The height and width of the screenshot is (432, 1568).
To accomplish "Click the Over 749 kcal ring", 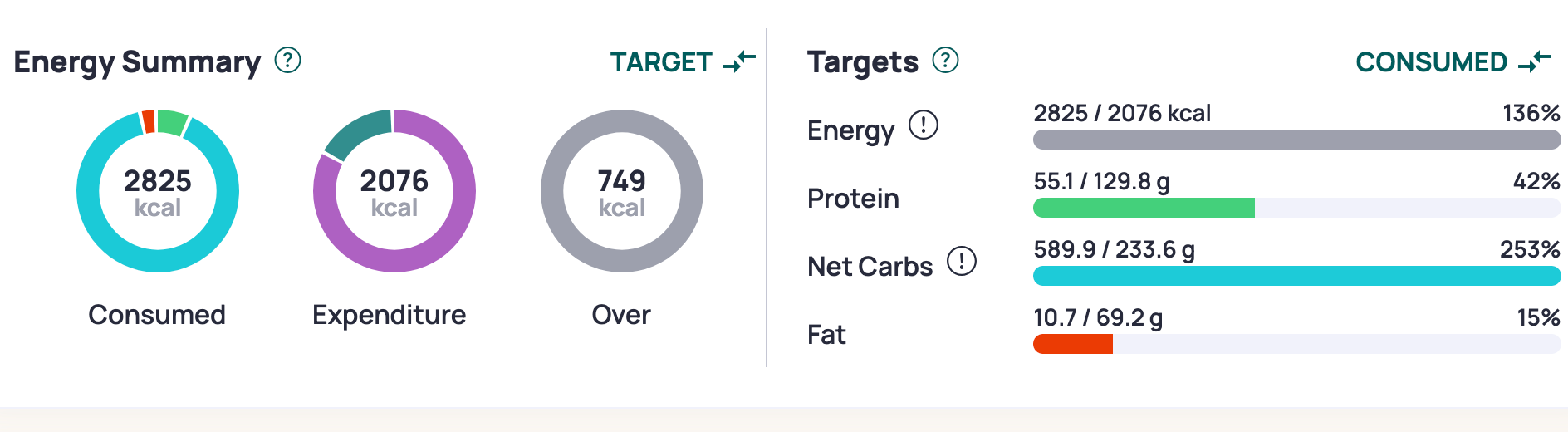I will pyautogui.click(x=621, y=191).
